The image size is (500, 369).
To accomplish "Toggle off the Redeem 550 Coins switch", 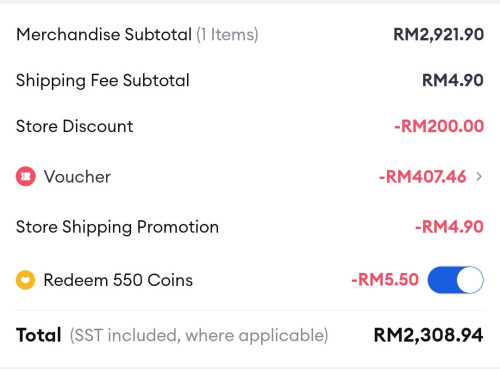I will [456, 280].
